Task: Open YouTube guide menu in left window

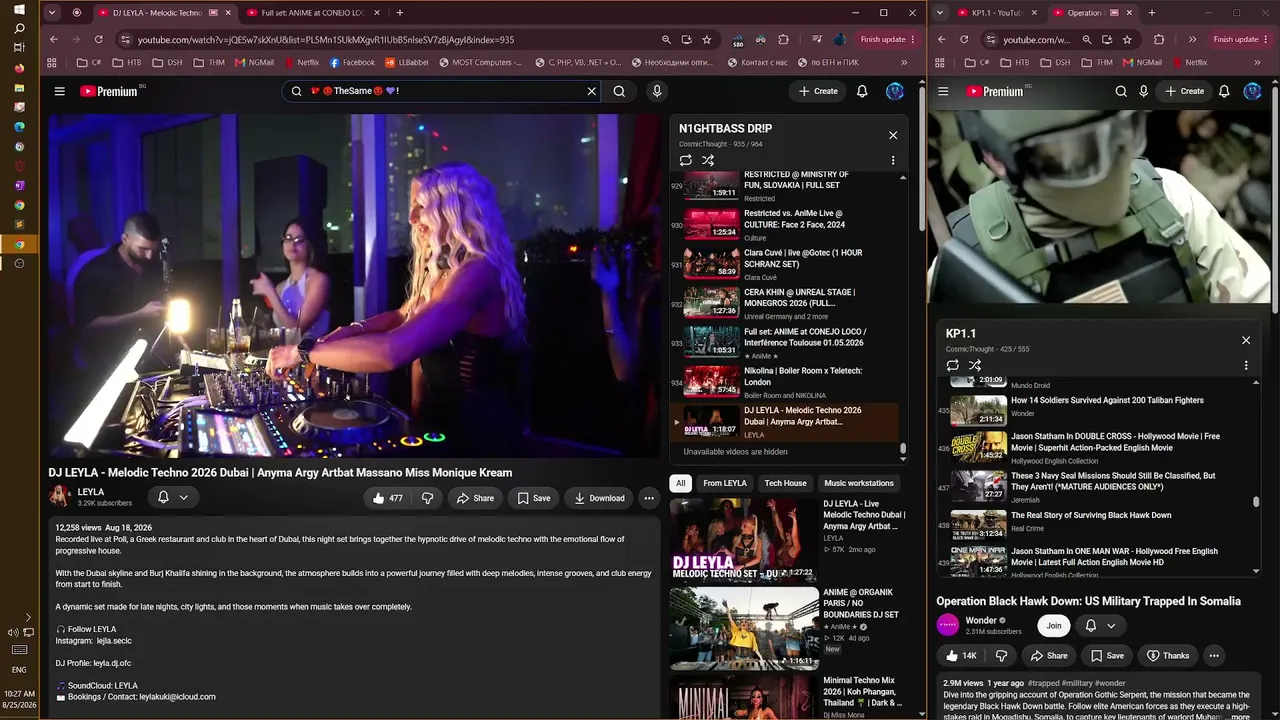Action: 59,91
